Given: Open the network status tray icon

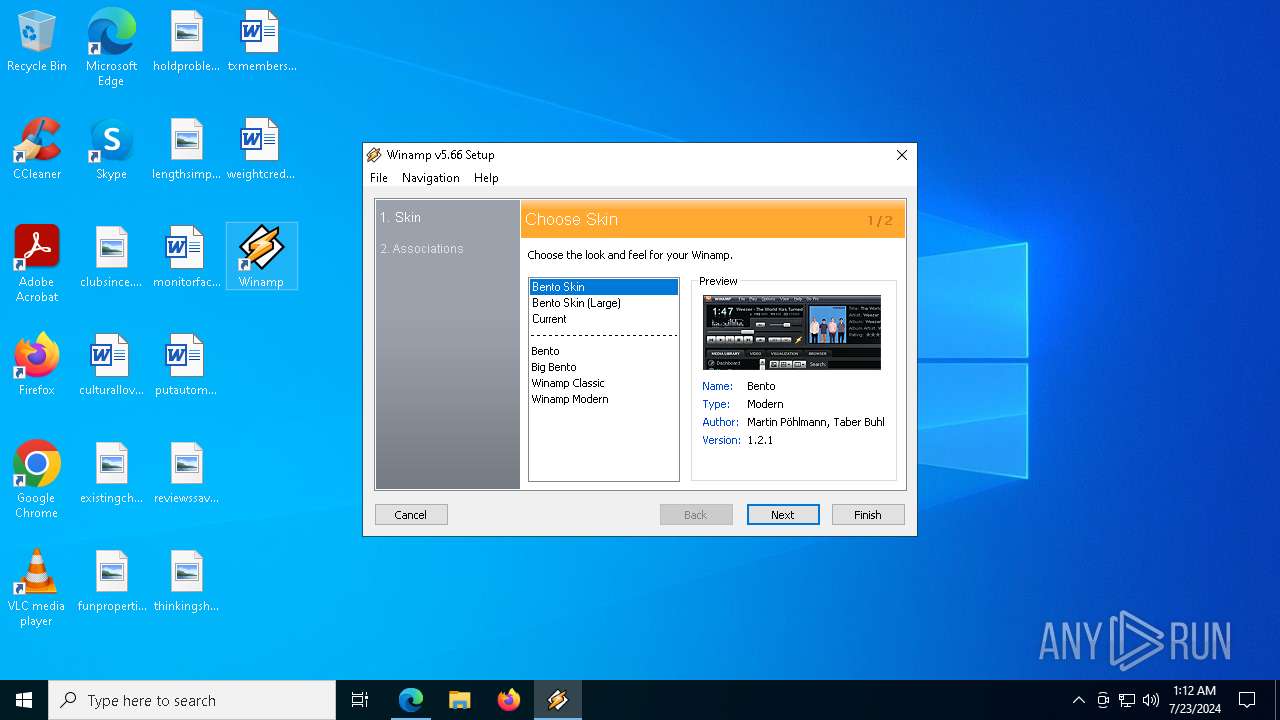Looking at the screenshot, I should point(1127,700).
